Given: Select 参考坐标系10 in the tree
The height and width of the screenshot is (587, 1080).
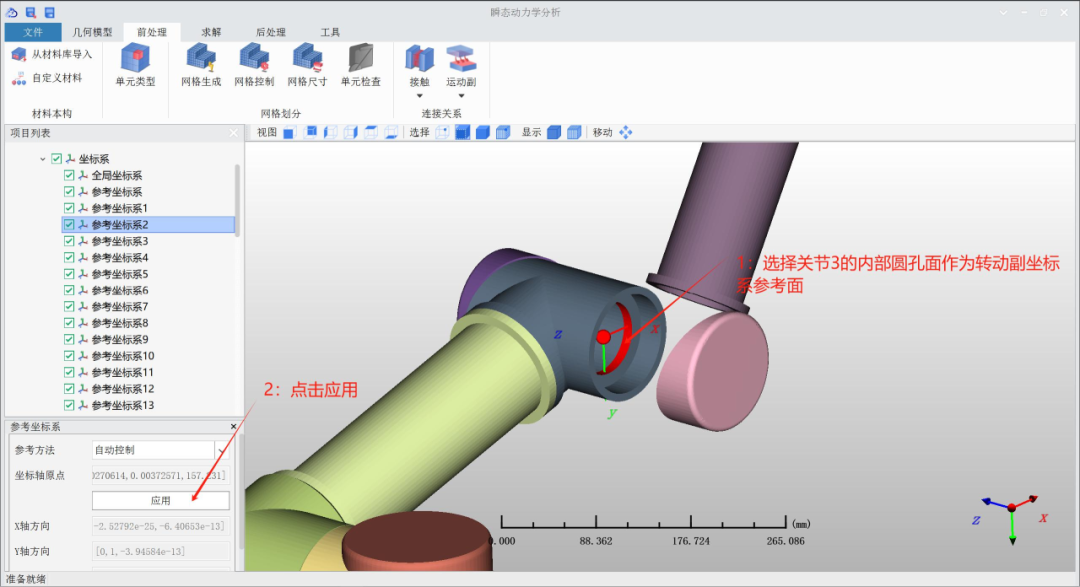Looking at the screenshot, I should click(x=123, y=356).
